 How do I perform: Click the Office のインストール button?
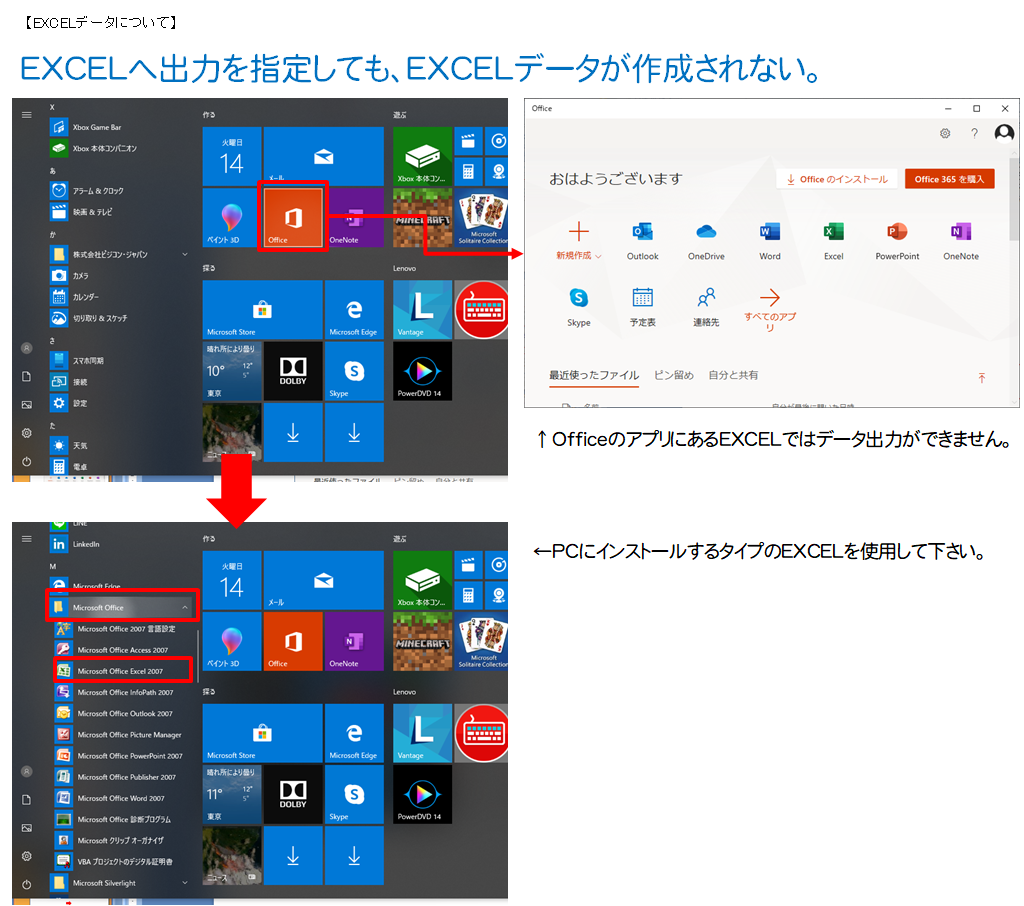pos(837,179)
